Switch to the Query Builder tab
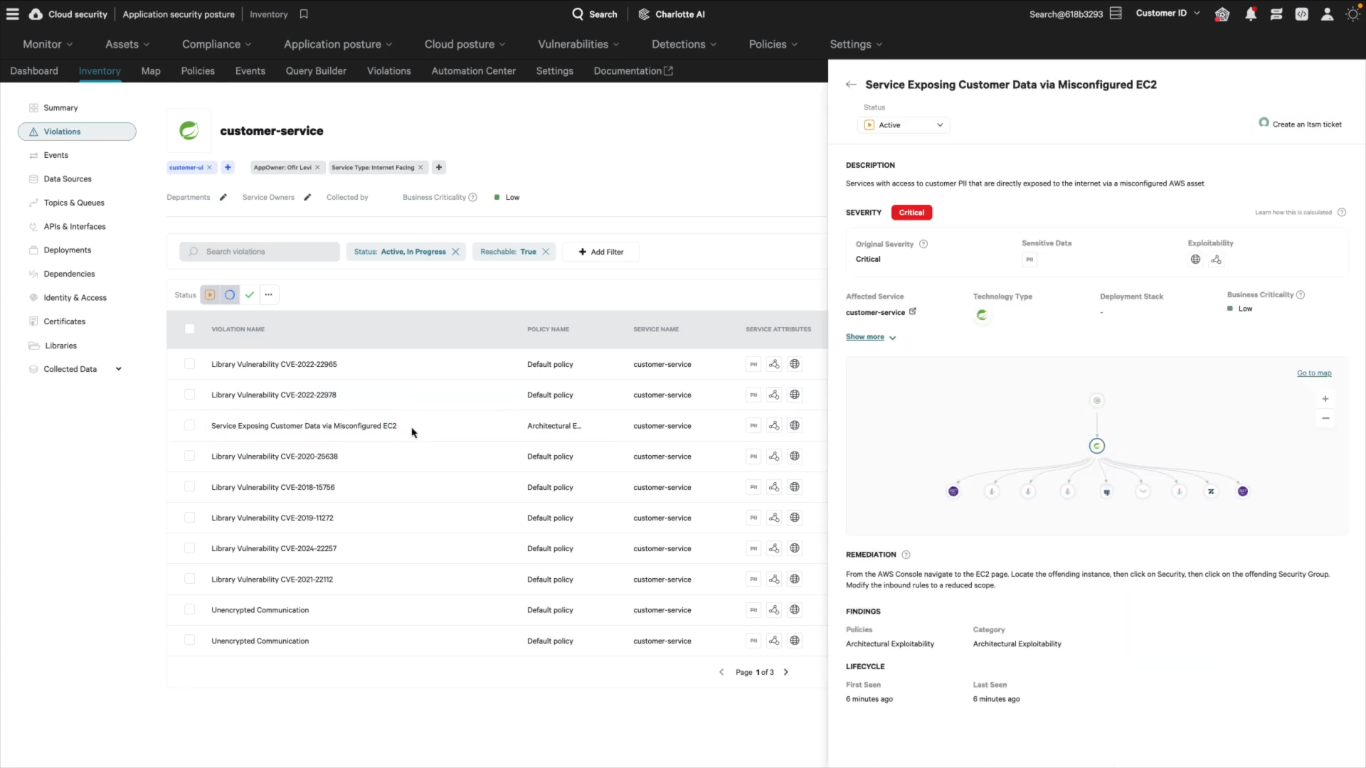Viewport: 1366px width, 768px height. pos(316,71)
